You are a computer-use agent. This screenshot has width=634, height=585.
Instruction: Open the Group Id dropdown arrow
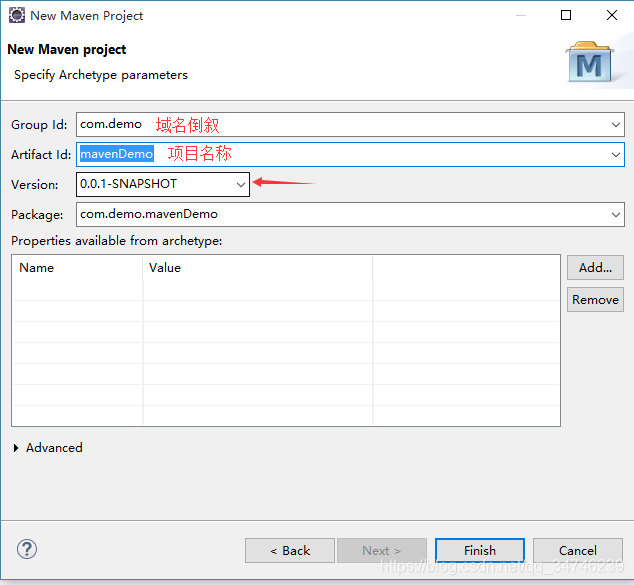(615, 125)
